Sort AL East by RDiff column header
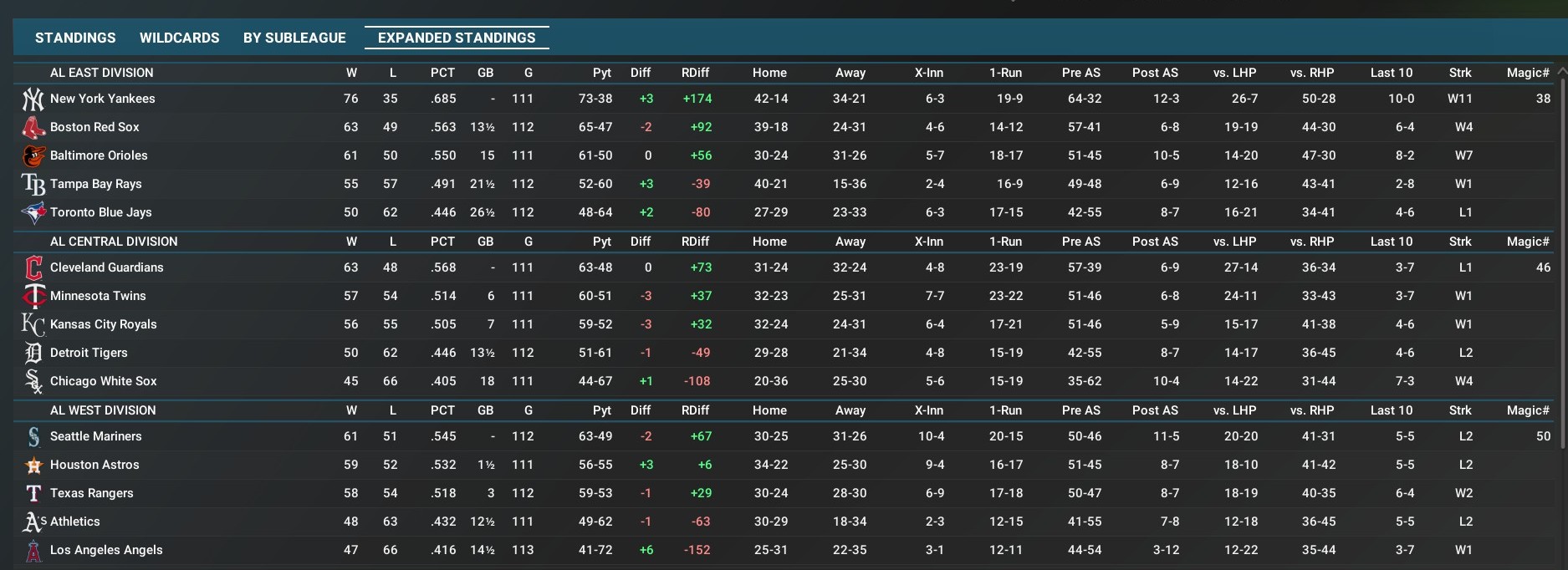 (695, 73)
